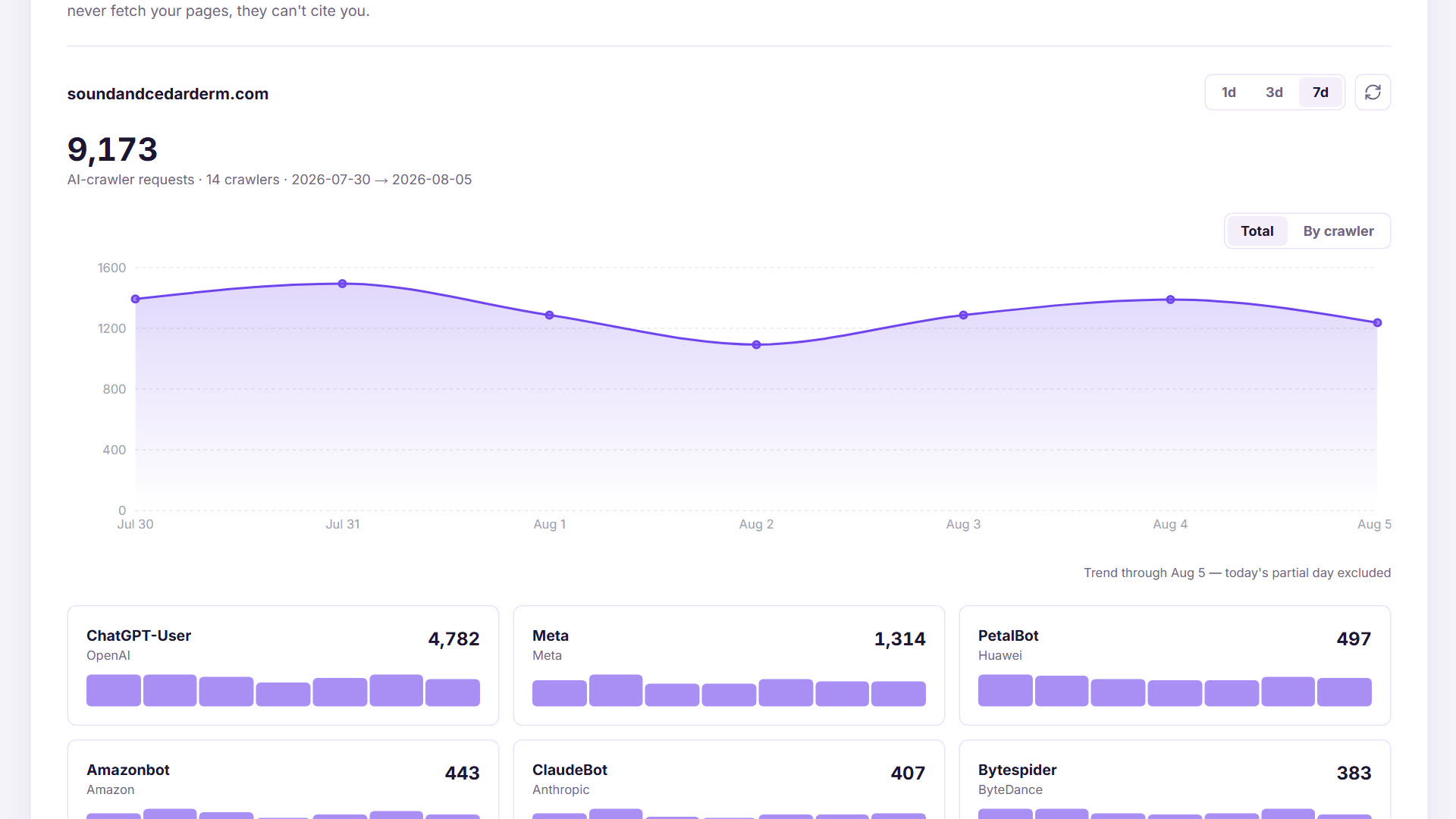Viewport: 1456px width, 819px height.
Task: Open the Amazonbot crawler card
Action: (283, 780)
